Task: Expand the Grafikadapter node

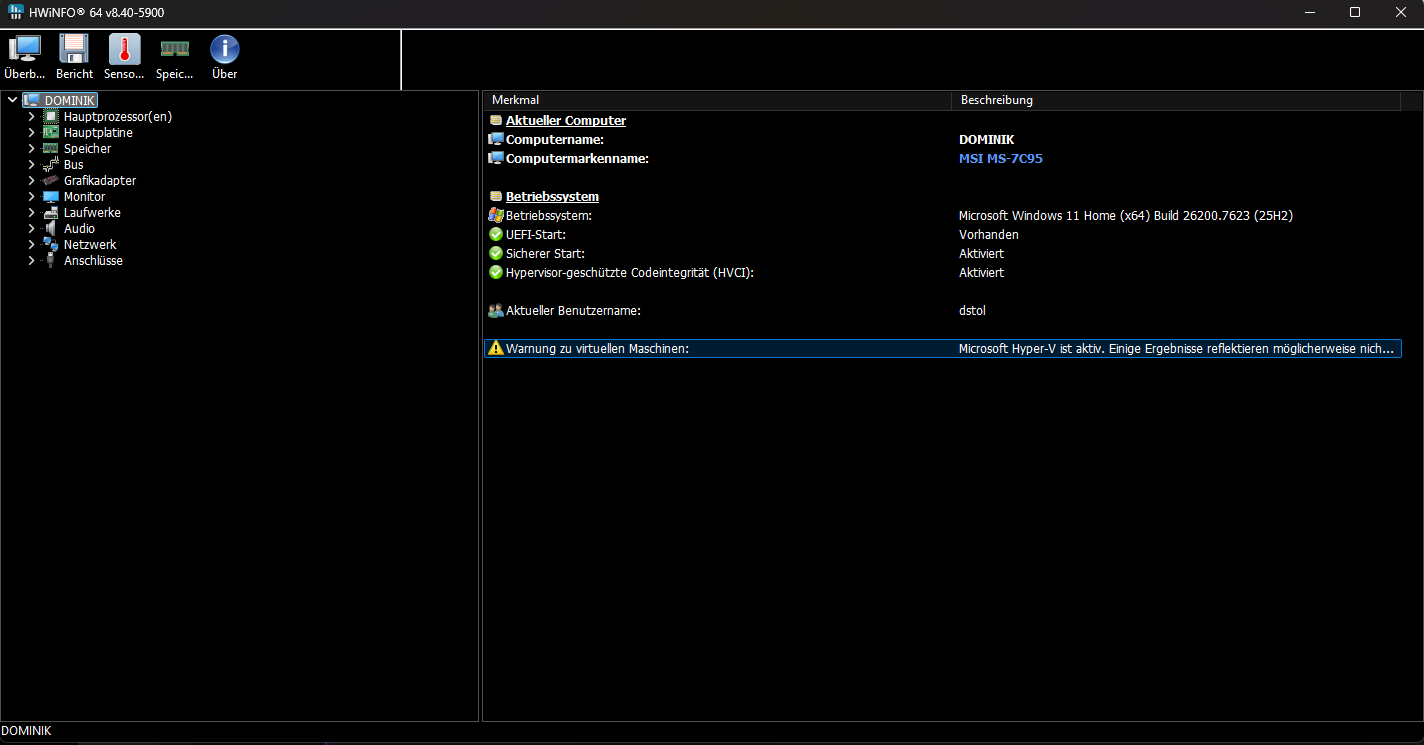Action: point(31,181)
